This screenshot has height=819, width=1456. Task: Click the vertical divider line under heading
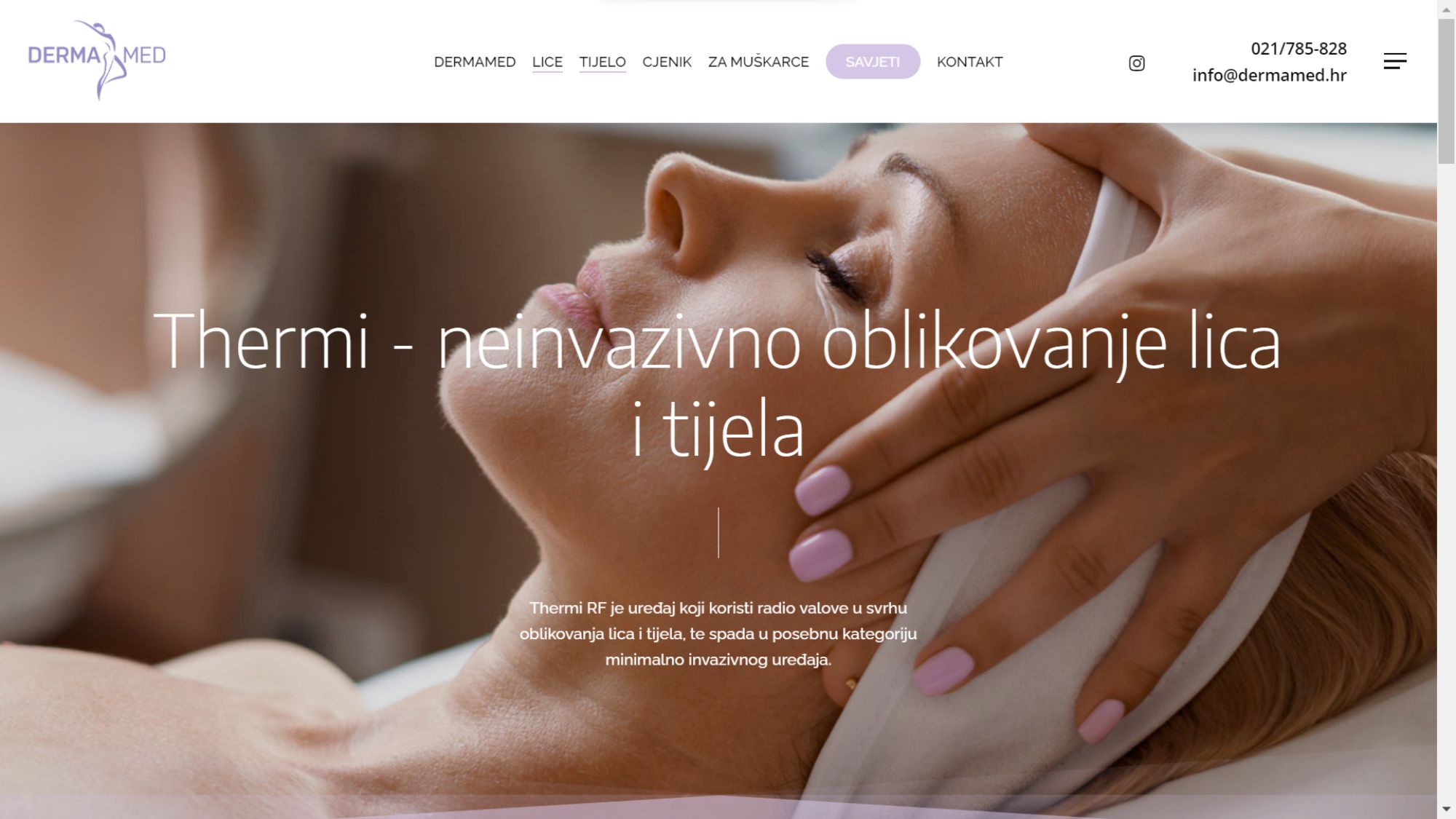[x=719, y=533]
